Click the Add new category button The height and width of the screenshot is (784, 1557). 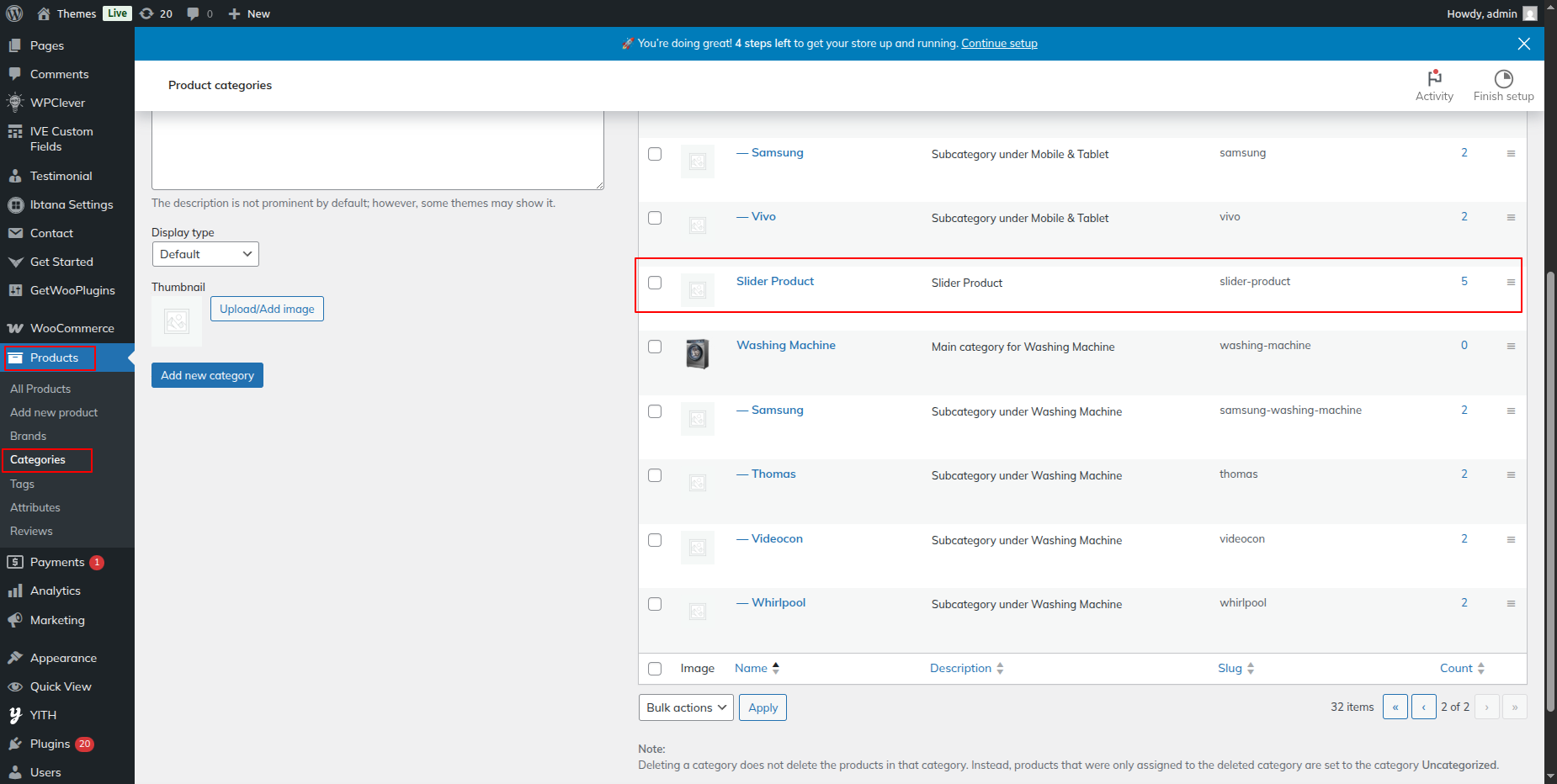point(207,375)
